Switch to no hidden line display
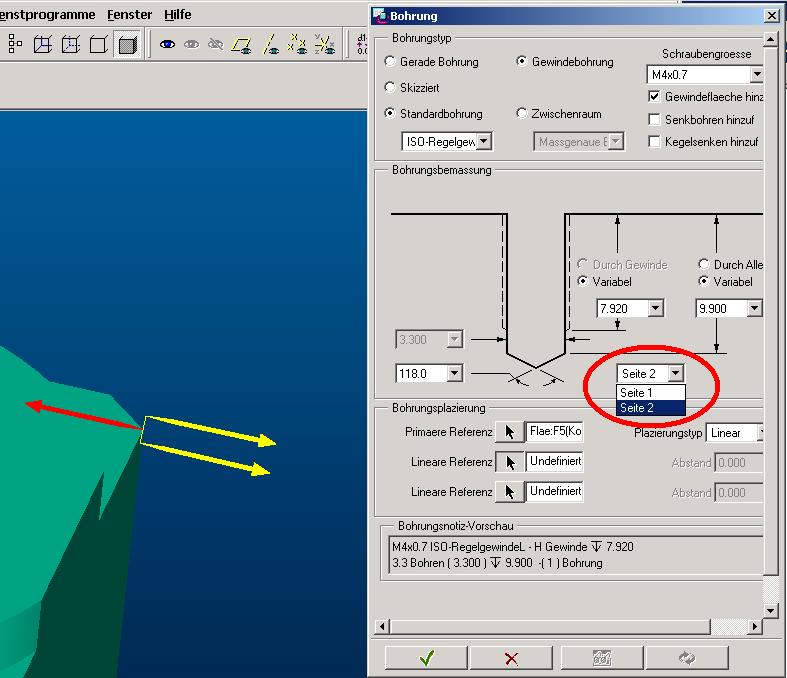787x678 pixels. (98, 45)
